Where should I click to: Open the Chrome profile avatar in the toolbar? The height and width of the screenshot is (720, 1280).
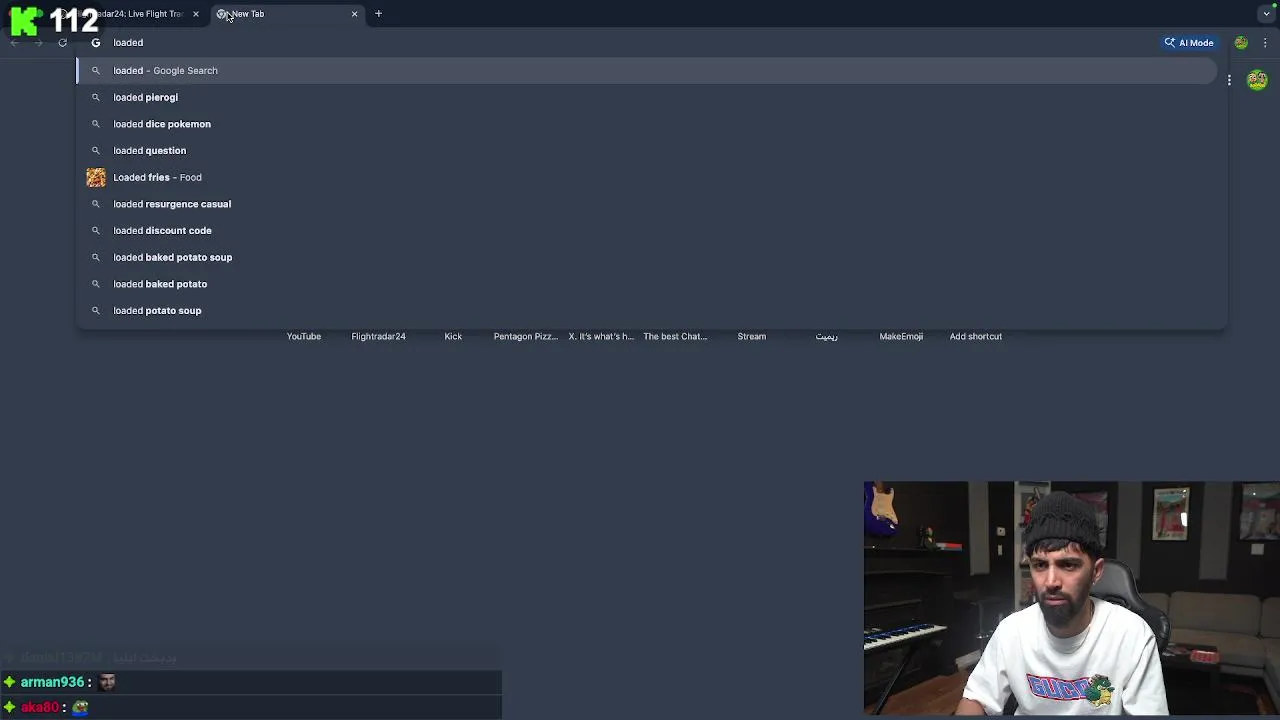pyautogui.click(x=1241, y=42)
